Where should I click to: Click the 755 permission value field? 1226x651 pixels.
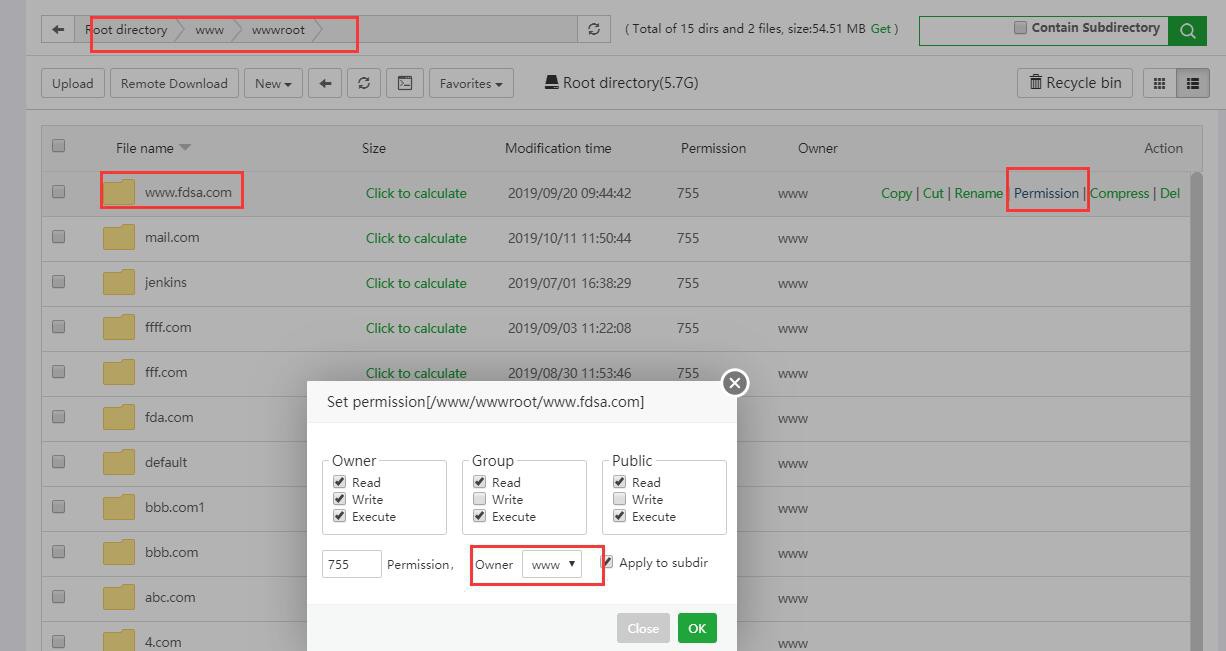pyautogui.click(x=351, y=564)
